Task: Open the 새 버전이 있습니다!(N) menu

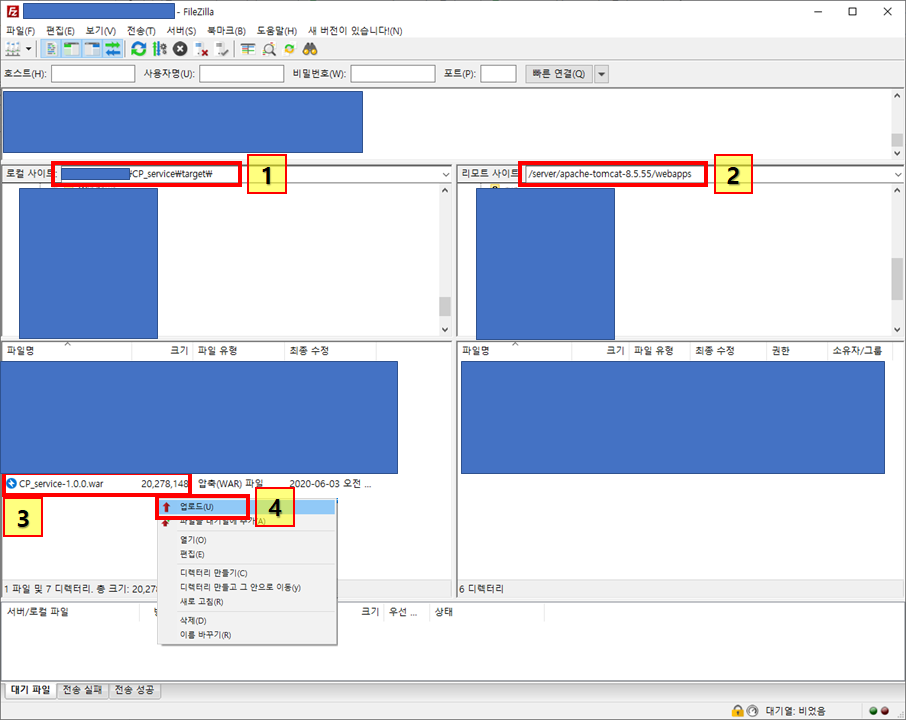Action: click(x=355, y=31)
